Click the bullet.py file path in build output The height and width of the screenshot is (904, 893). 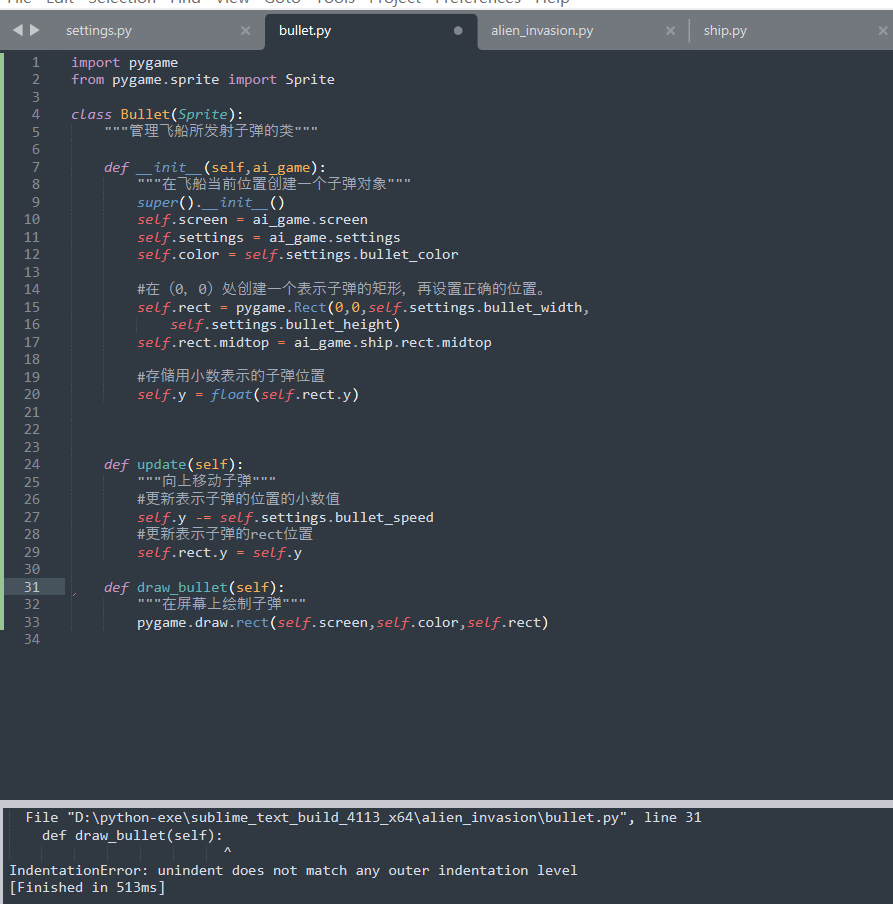(347, 817)
